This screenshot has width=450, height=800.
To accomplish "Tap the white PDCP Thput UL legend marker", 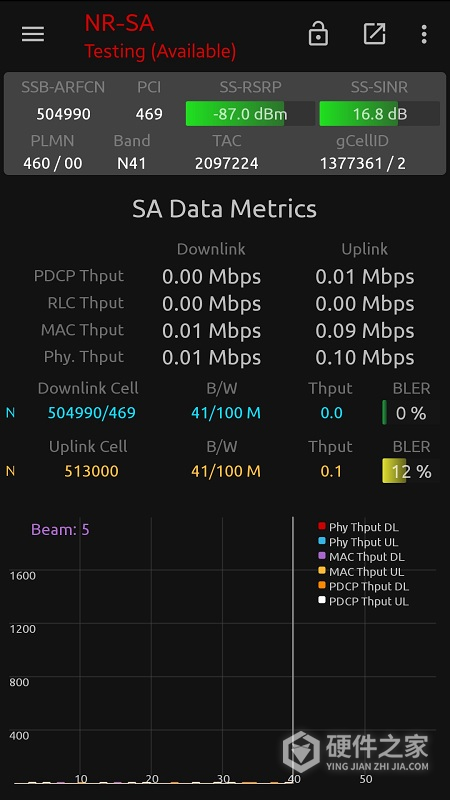I will (x=322, y=600).
